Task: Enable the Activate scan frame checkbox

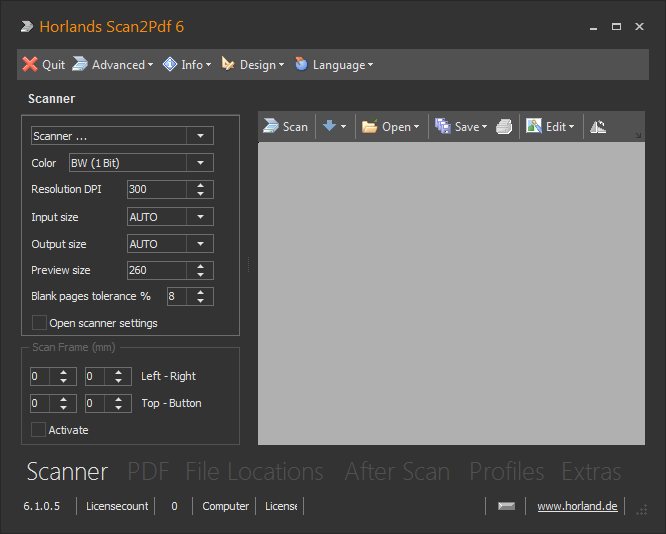Action: pos(38,429)
